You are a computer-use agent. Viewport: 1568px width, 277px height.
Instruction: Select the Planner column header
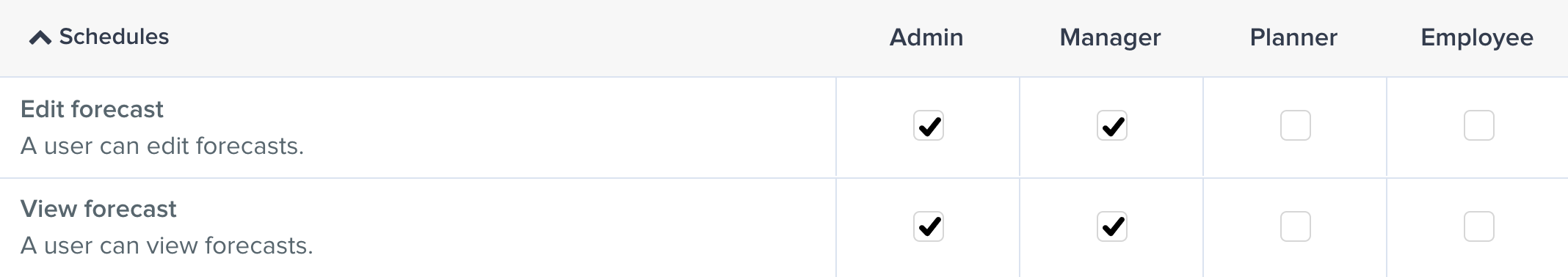click(x=1293, y=37)
